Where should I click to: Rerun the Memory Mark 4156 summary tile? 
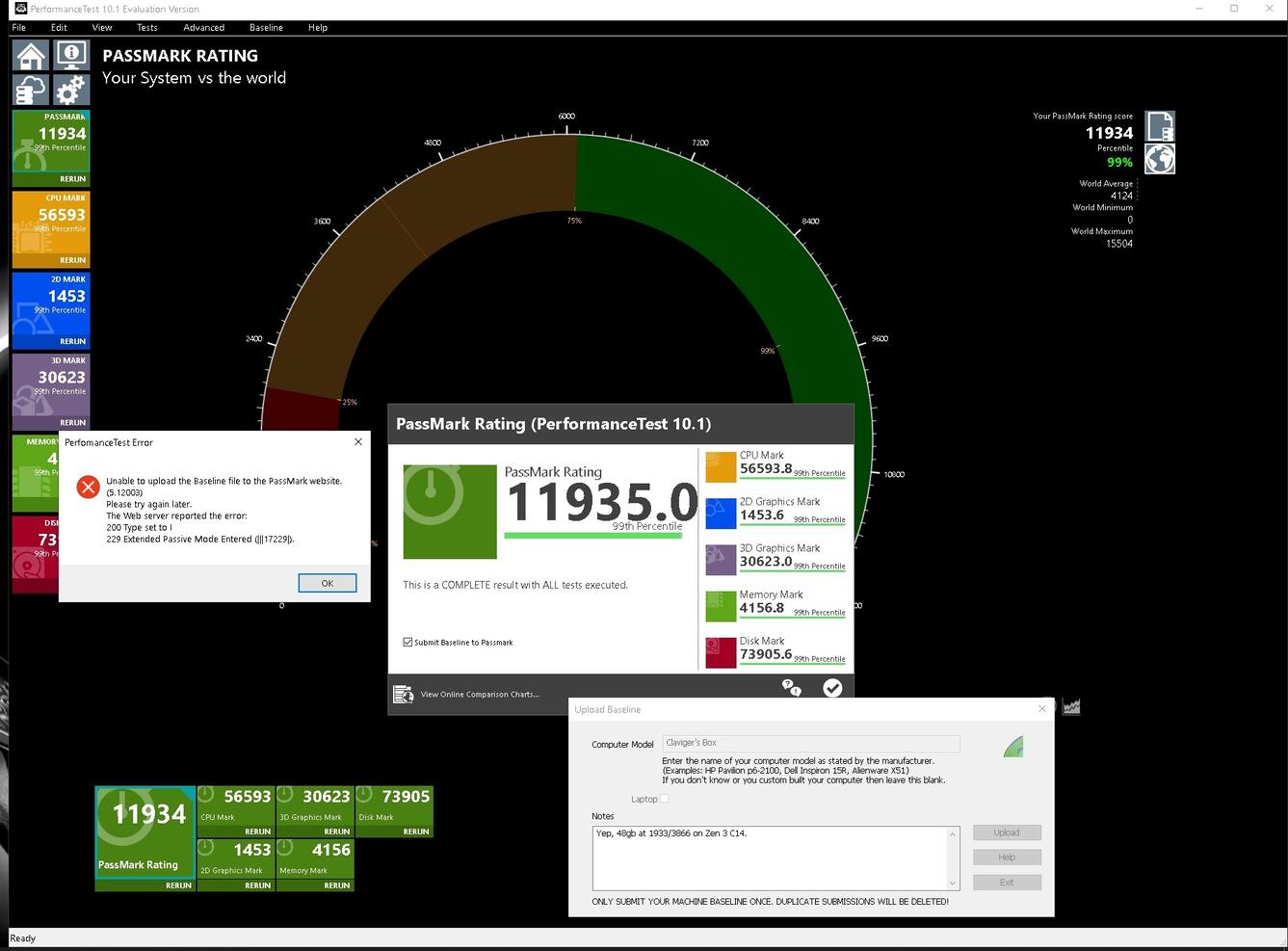(337, 885)
